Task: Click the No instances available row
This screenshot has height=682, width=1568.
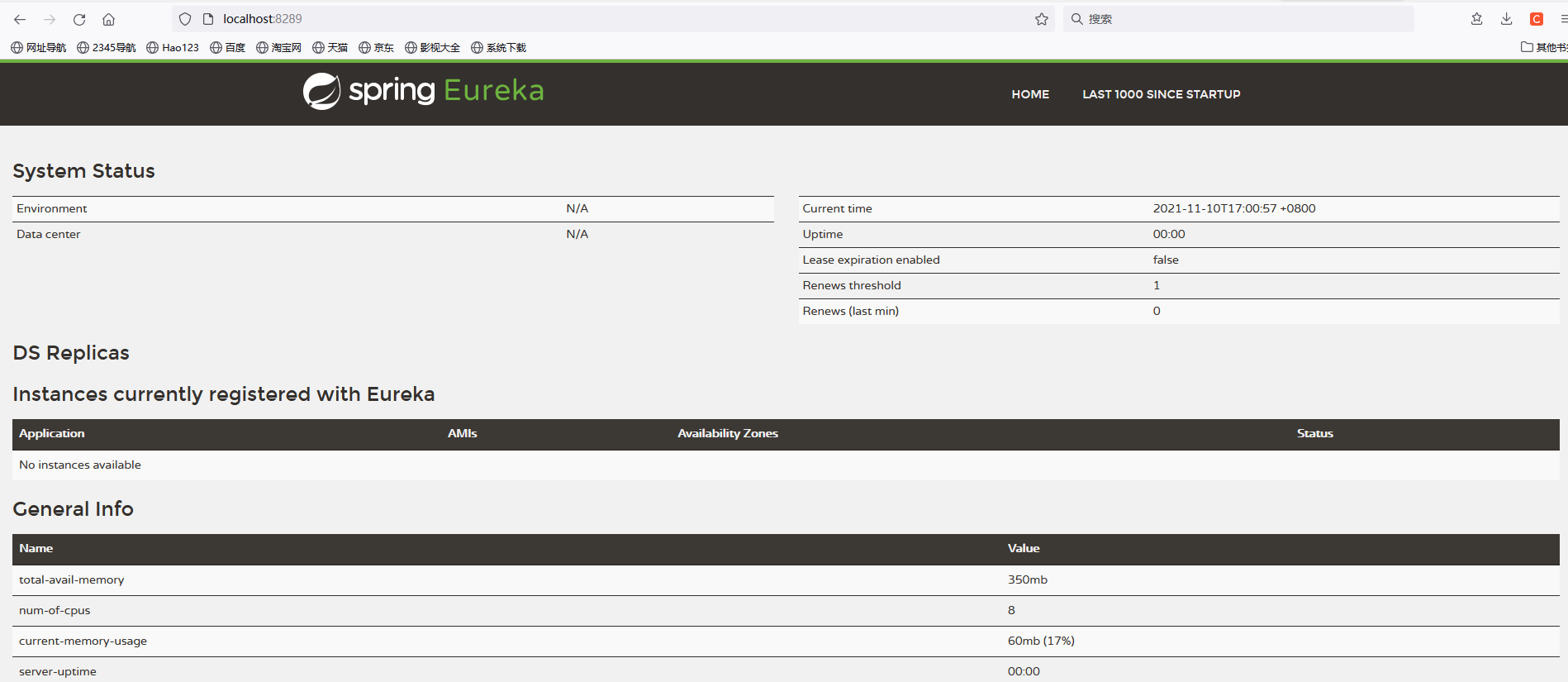Action: (x=786, y=465)
